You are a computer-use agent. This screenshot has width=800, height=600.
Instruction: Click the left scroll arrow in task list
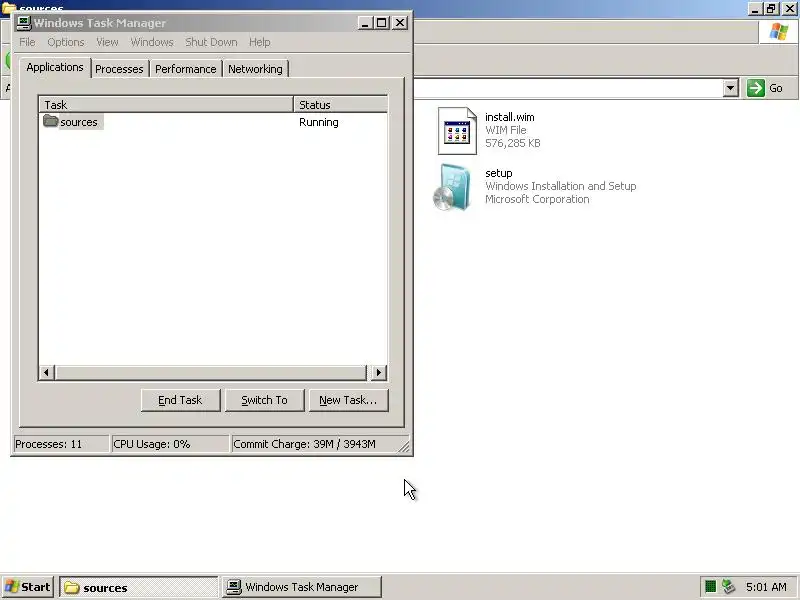pos(47,372)
